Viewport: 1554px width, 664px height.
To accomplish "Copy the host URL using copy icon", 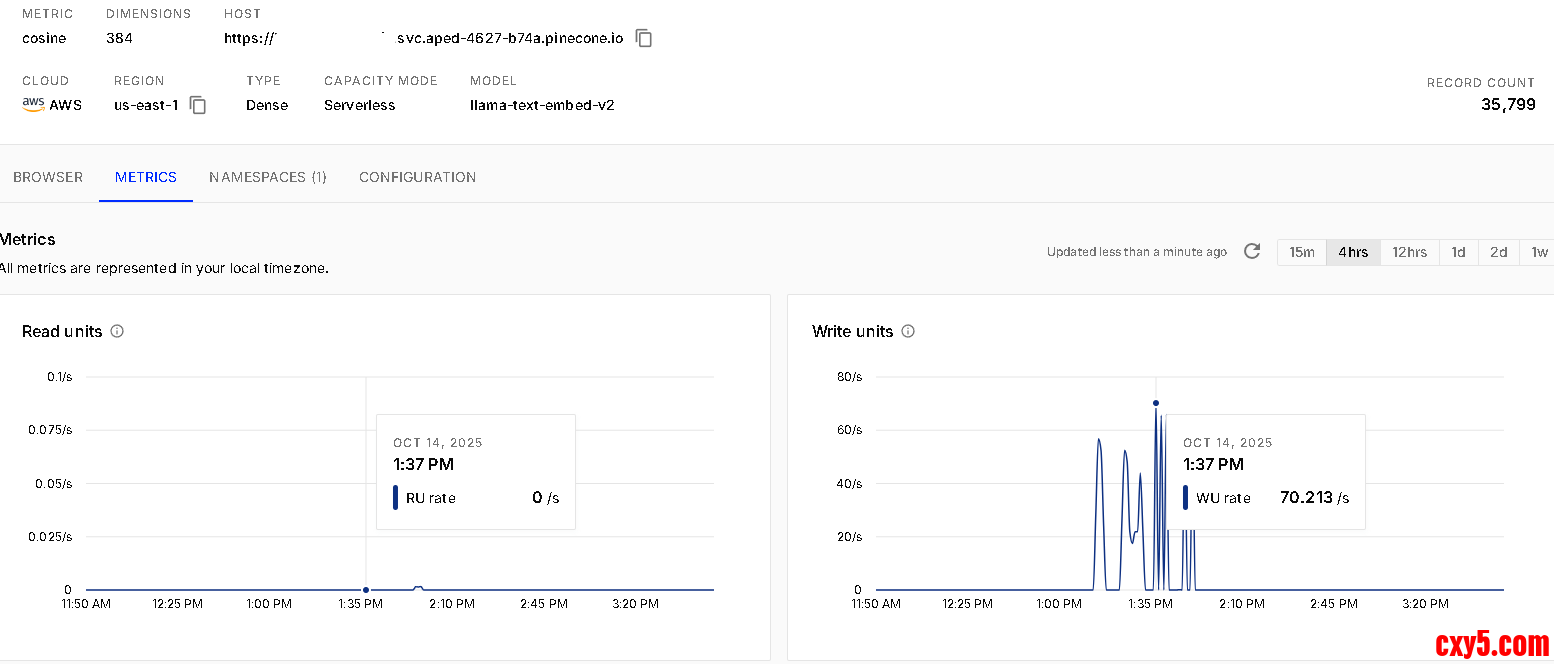I will pyautogui.click(x=645, y=39).
